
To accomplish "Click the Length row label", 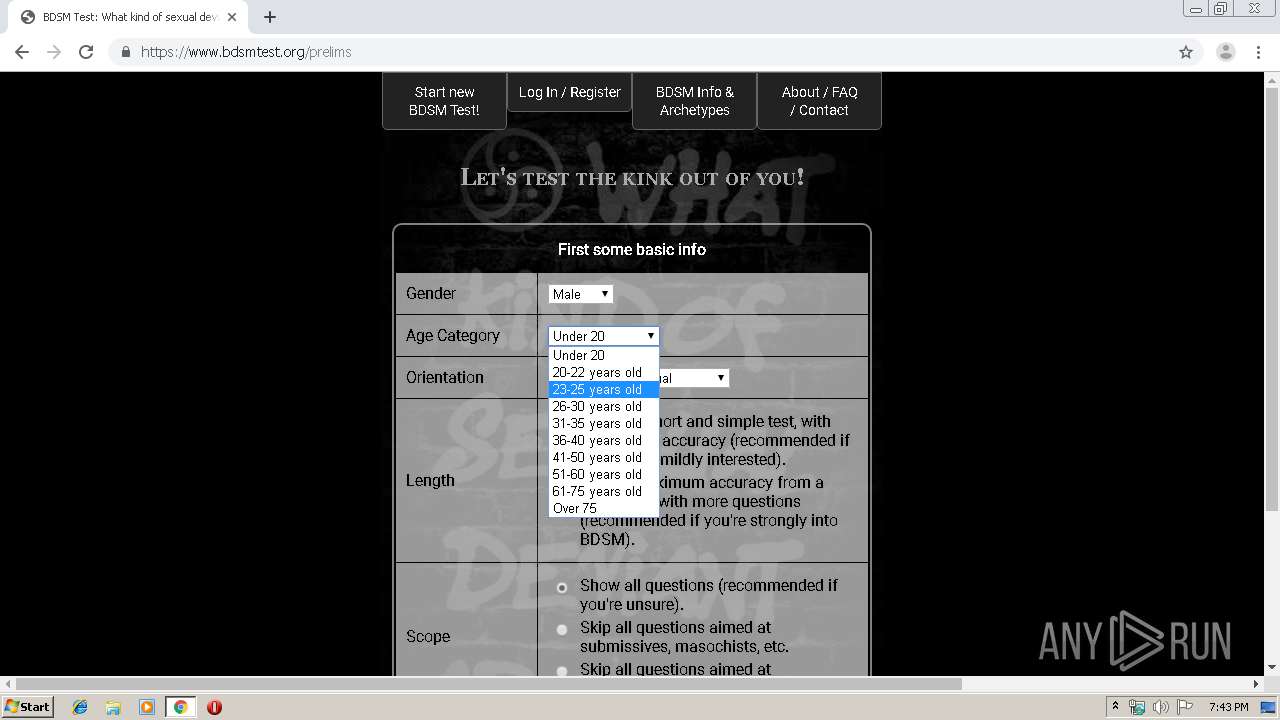I will pyautogui.click(x=430, y=480).
